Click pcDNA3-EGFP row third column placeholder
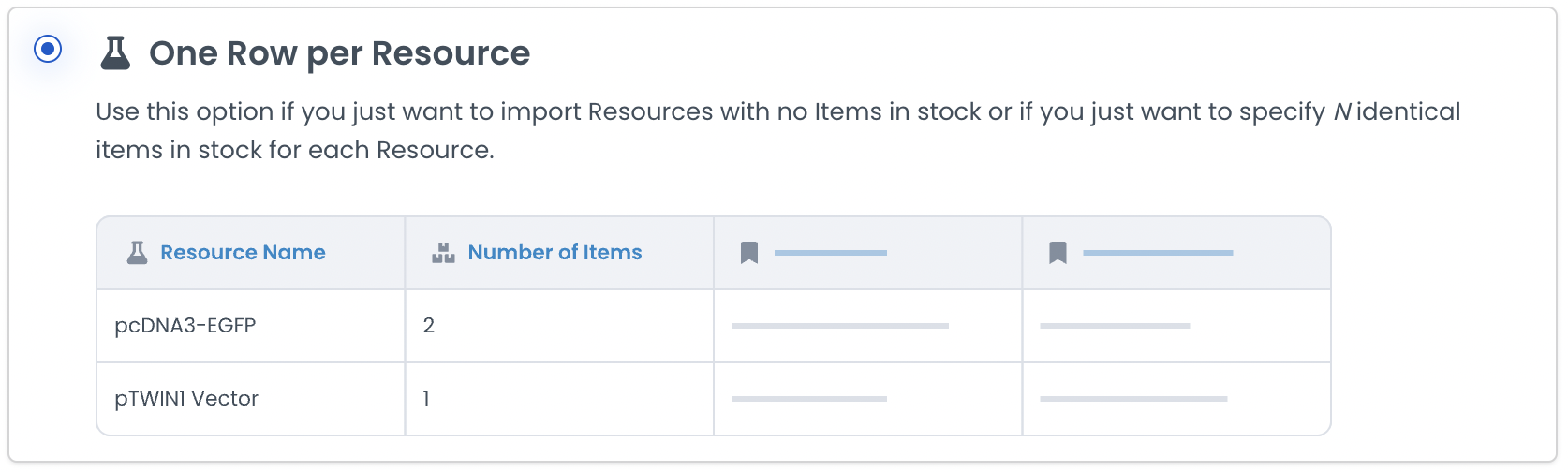1568x472 pixels. [840, 326]
